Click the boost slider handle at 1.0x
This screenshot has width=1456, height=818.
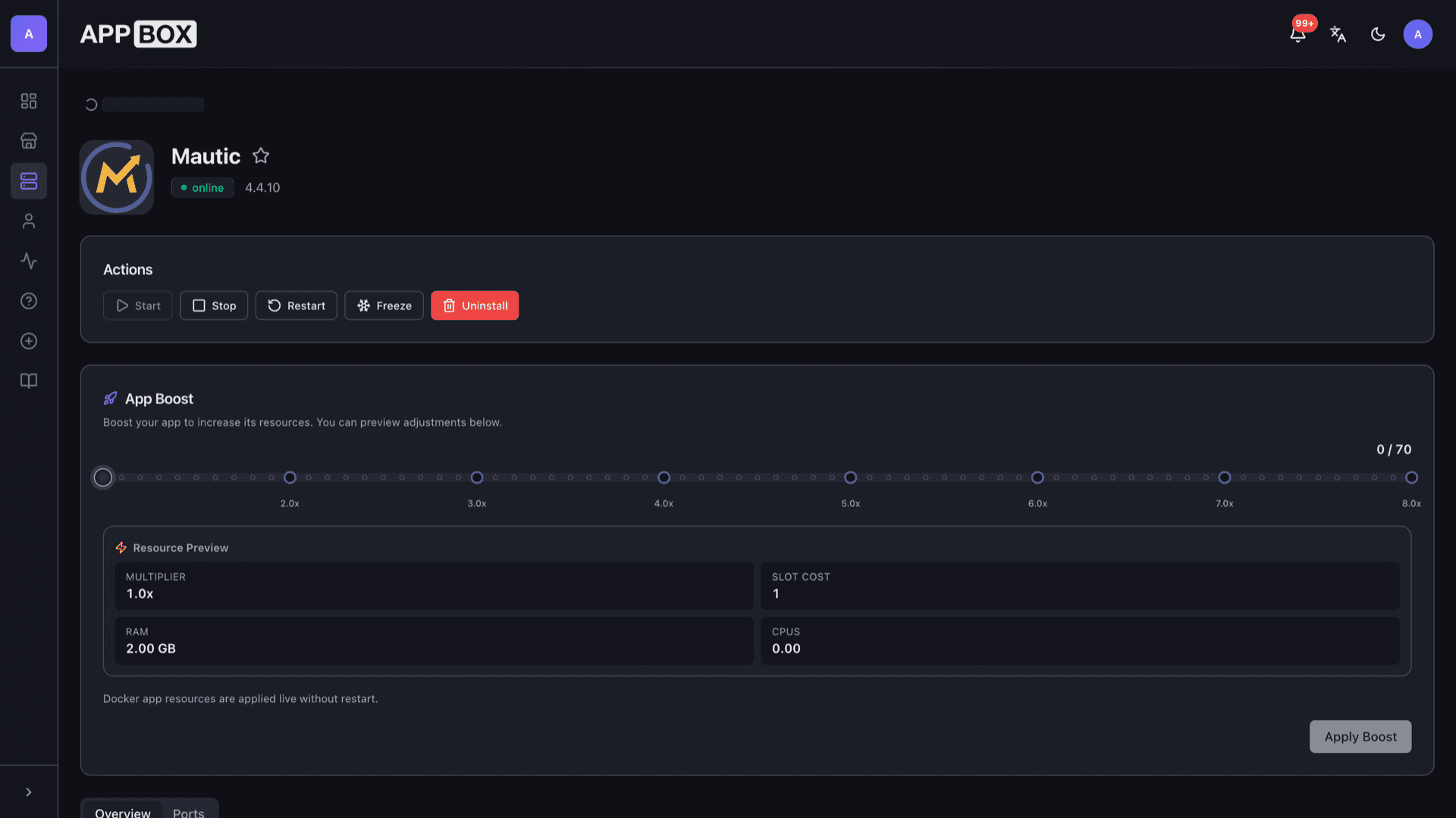[103, 478]
